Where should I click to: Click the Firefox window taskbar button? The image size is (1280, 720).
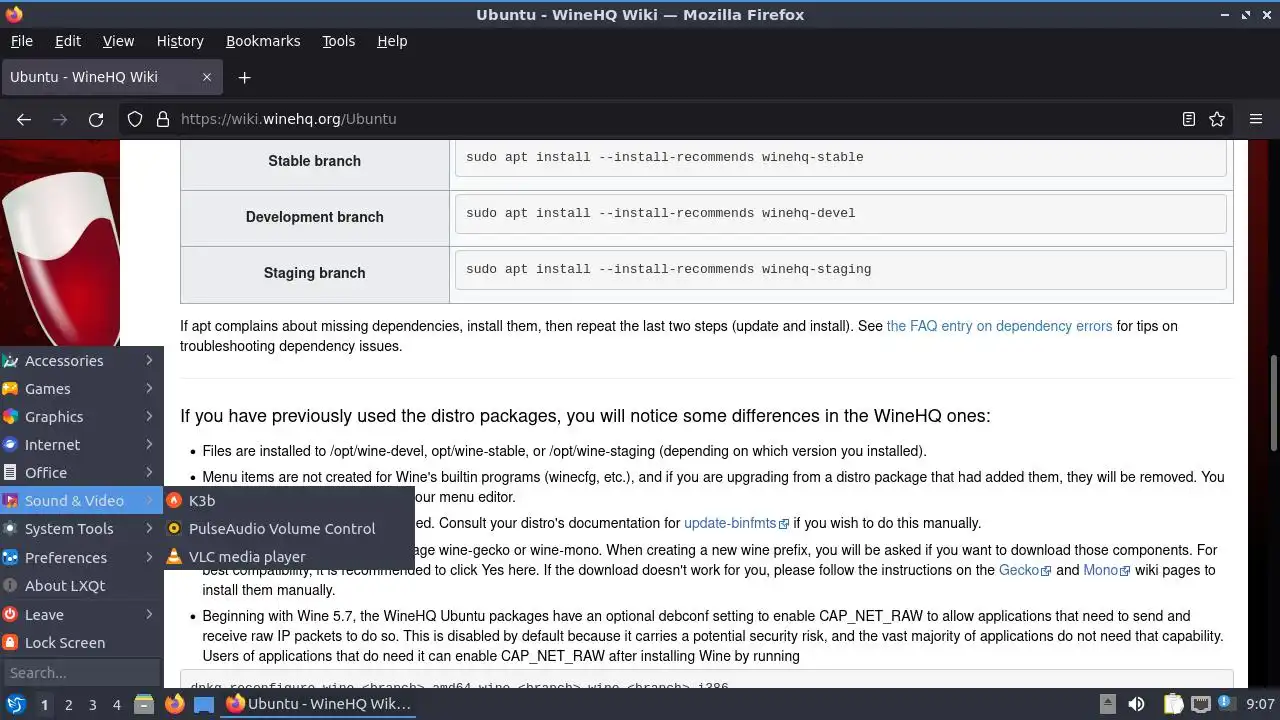(318, 704)
